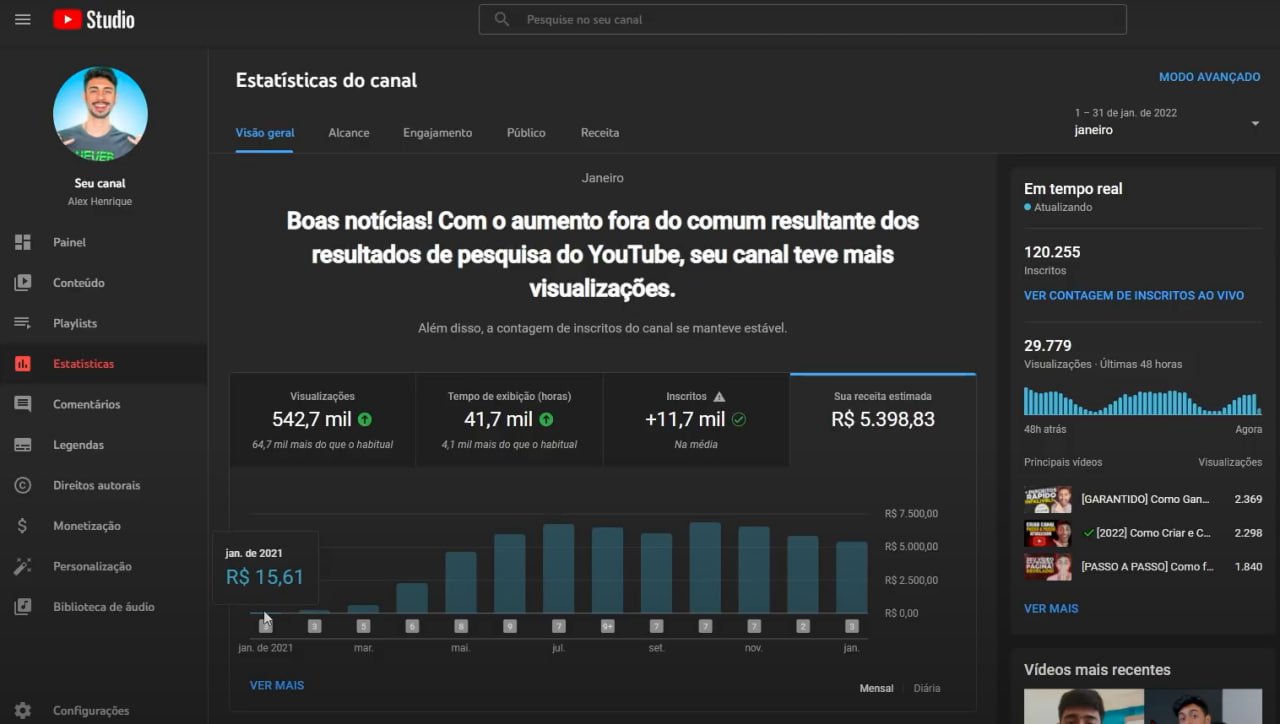Switch to the Alcance tab
This screenshot has height=724, width=1280.
click(x=349, y=133)
